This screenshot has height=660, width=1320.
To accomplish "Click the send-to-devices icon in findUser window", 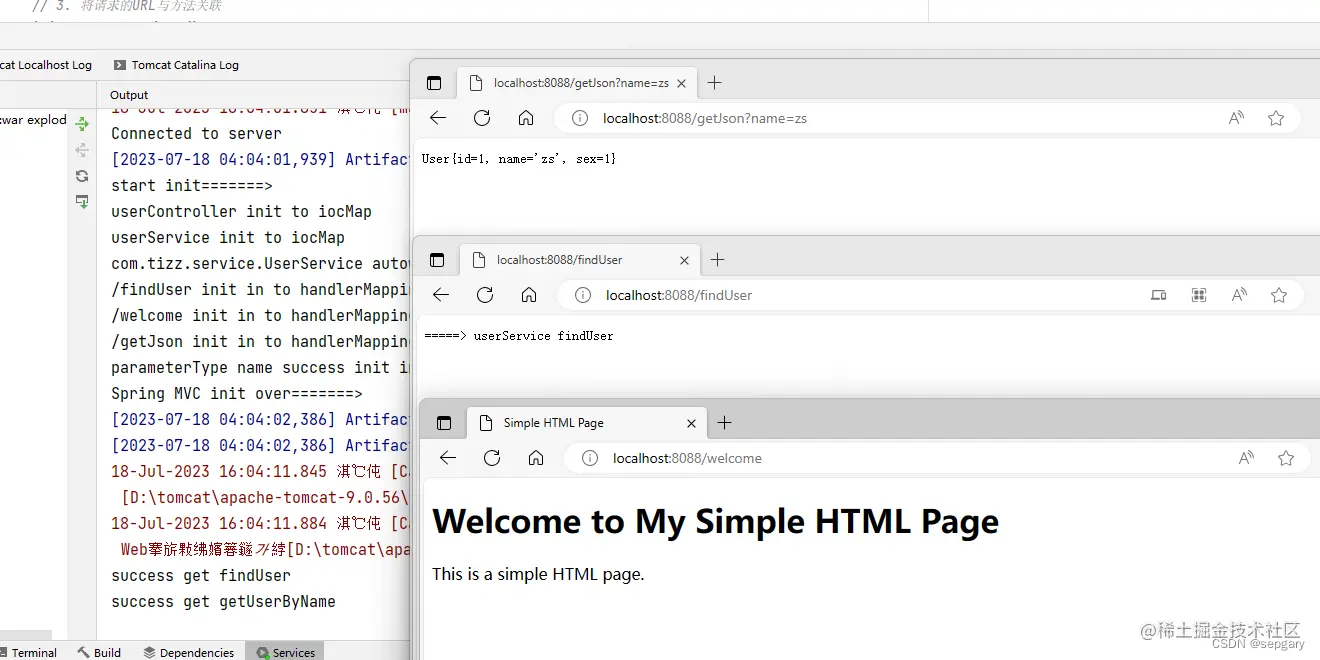I will click(x=1159, y=295).
